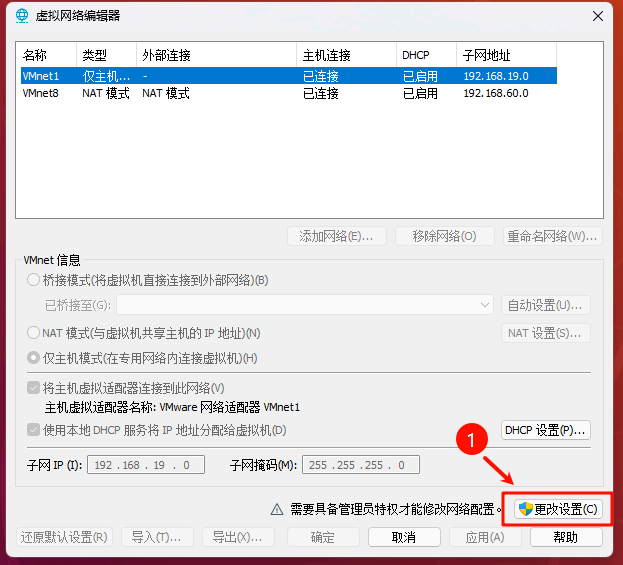Click the 已启用 DHCP cell of VMnet8
The image size is (623, 565).
point(420,93)
